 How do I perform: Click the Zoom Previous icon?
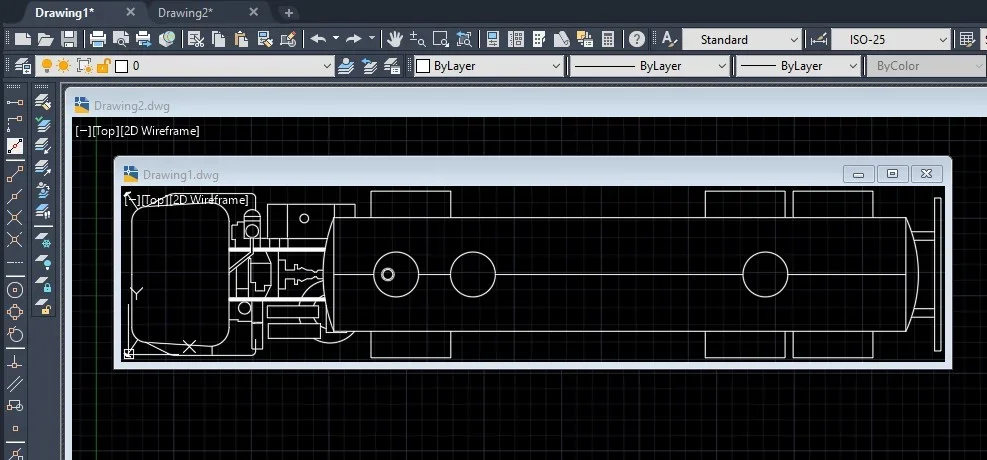click(464, 39)
